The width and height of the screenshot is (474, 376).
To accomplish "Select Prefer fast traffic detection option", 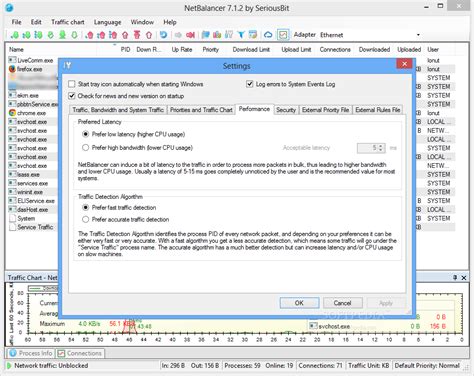I will tap(86, 207).
